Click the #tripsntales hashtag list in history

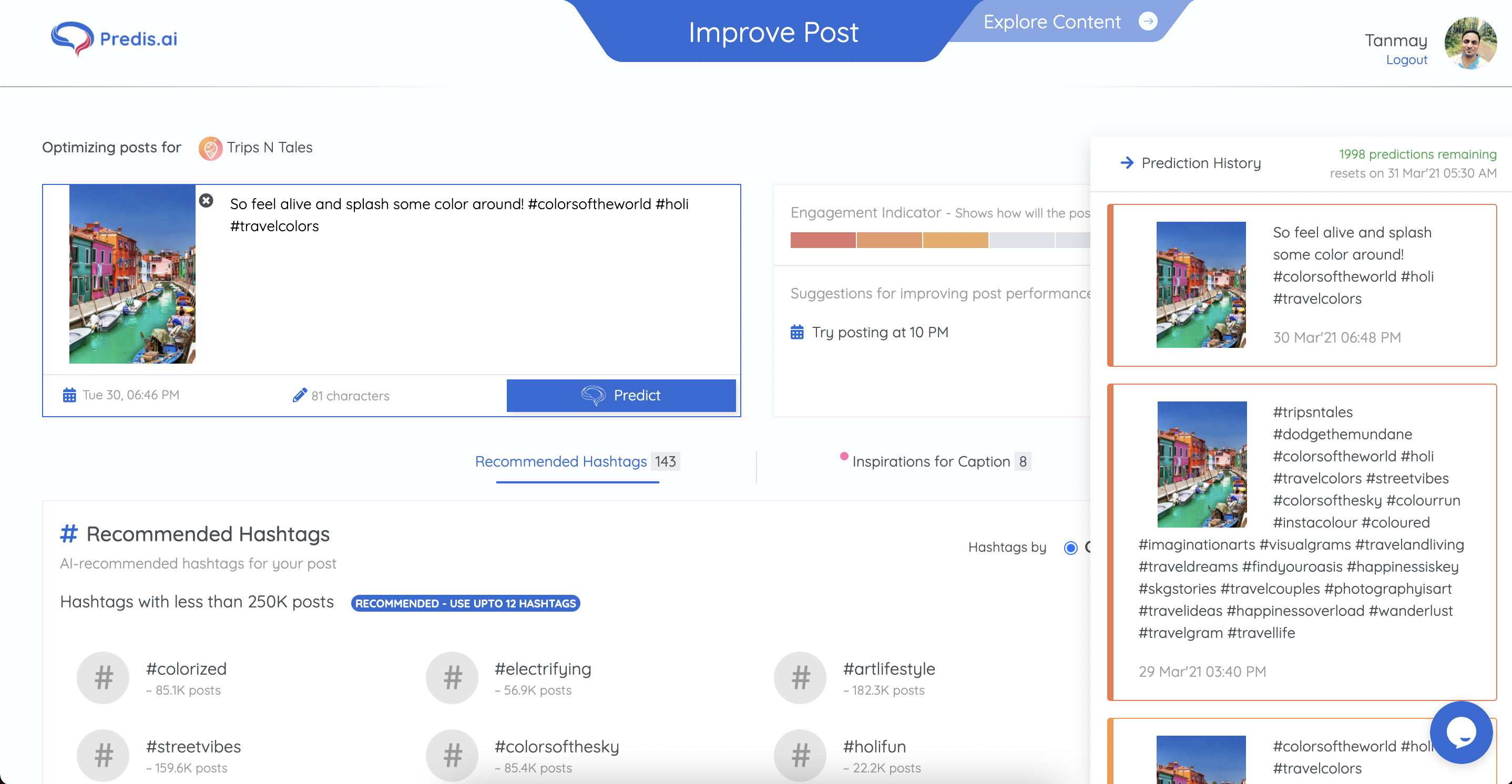coord(1301,522)
